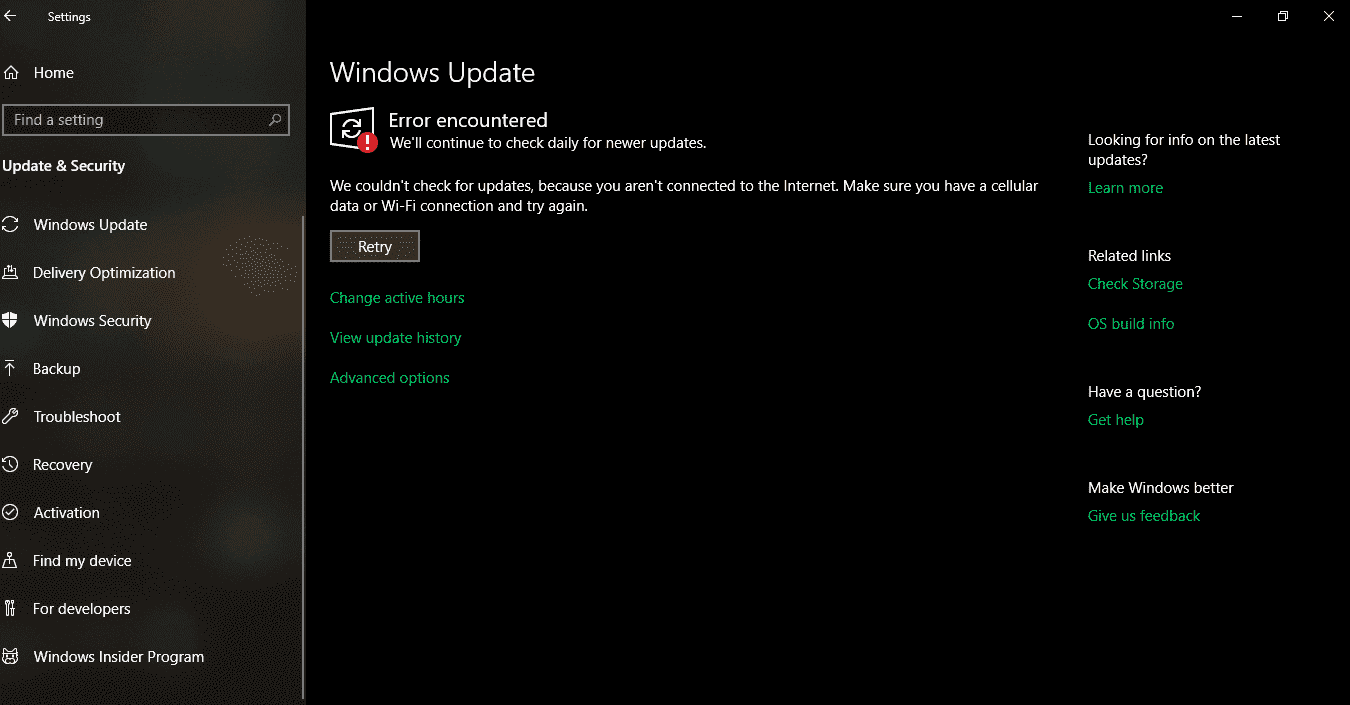Click the Windows Update sync arrows icon in the sidebar

click(x=11, y=225)
